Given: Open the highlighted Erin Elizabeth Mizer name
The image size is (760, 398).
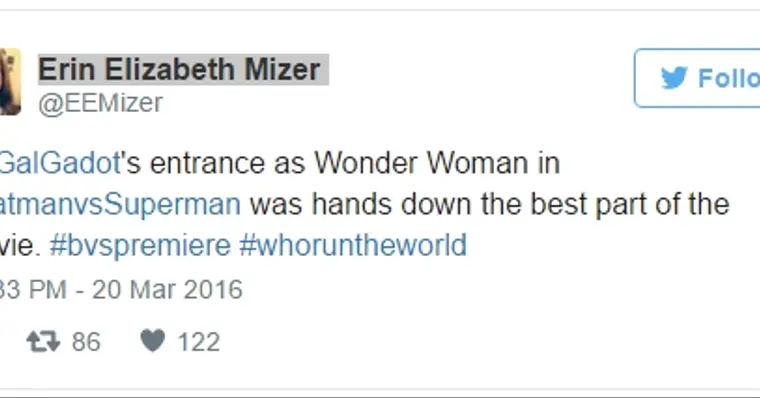Looking at the screenshot, I should point(183,70).
